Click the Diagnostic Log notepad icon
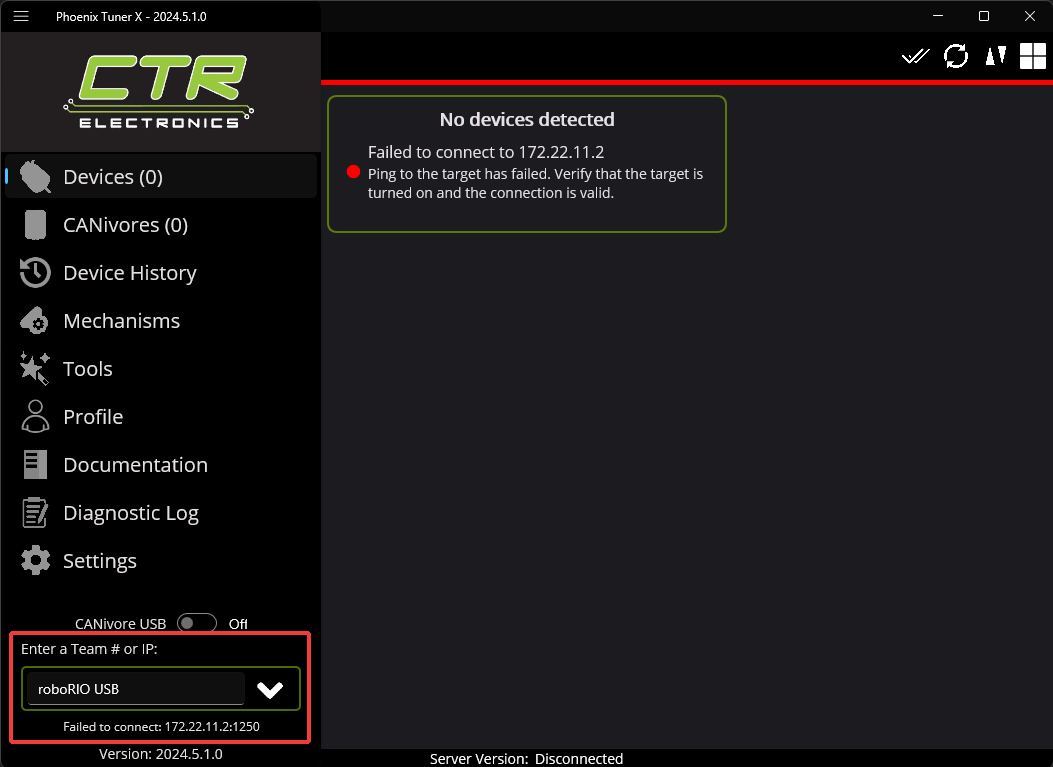Viewport: 1053px width, 767px height. click(35, 512)
